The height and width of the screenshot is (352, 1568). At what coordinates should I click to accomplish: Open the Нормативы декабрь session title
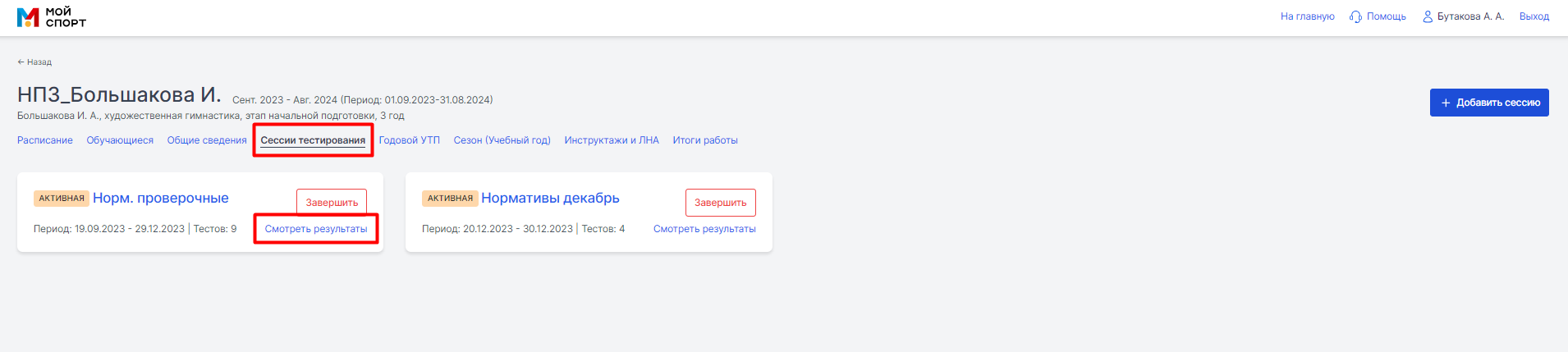[x=550, y=198]
